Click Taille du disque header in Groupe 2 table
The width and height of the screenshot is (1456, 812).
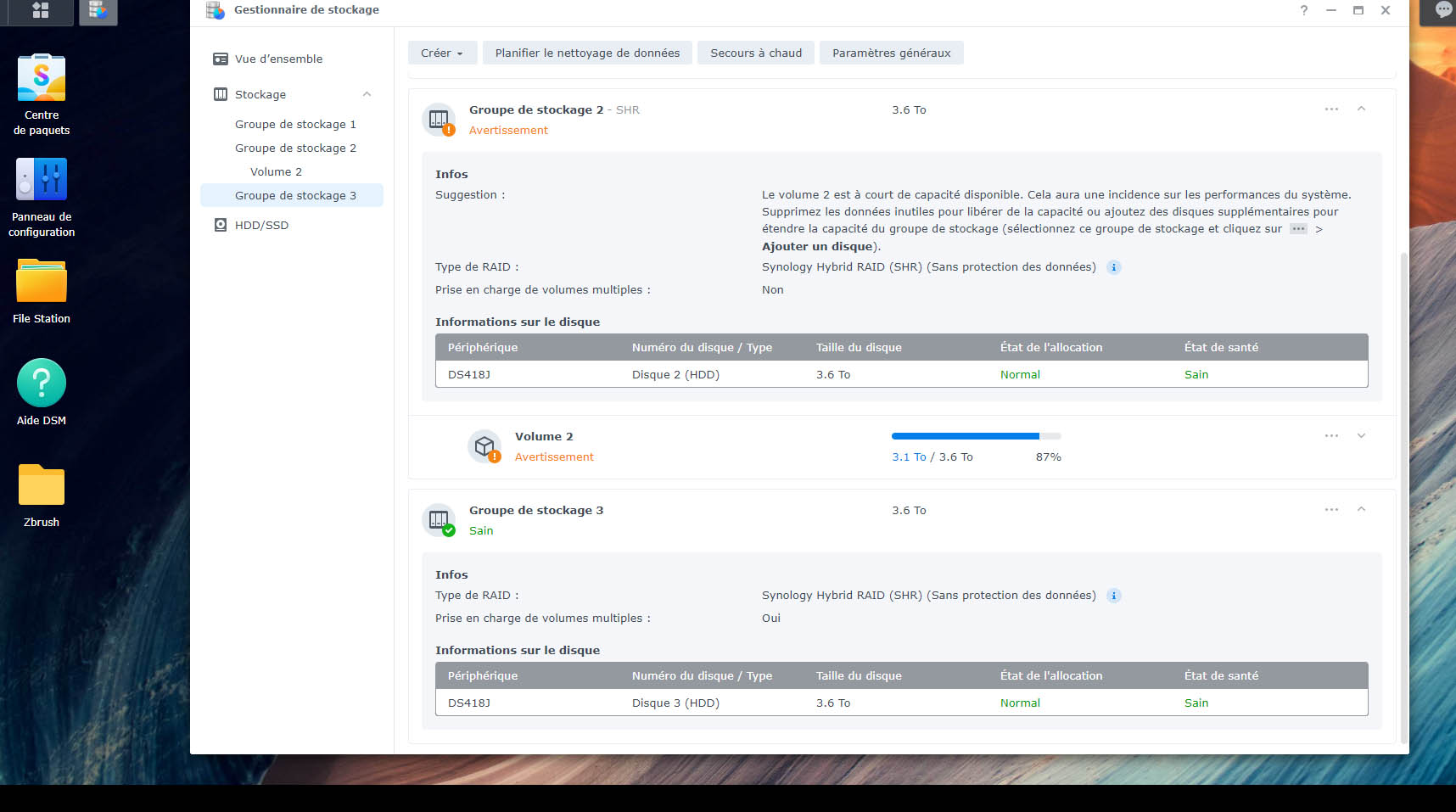tap(859, 347)
